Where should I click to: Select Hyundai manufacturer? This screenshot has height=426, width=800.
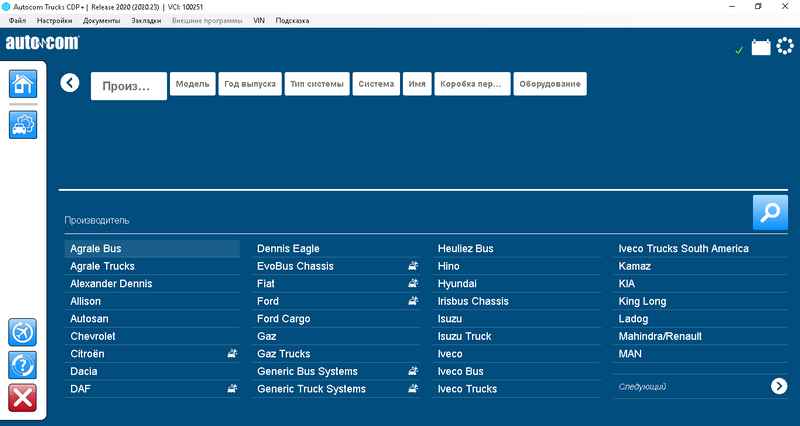[517, 284]
